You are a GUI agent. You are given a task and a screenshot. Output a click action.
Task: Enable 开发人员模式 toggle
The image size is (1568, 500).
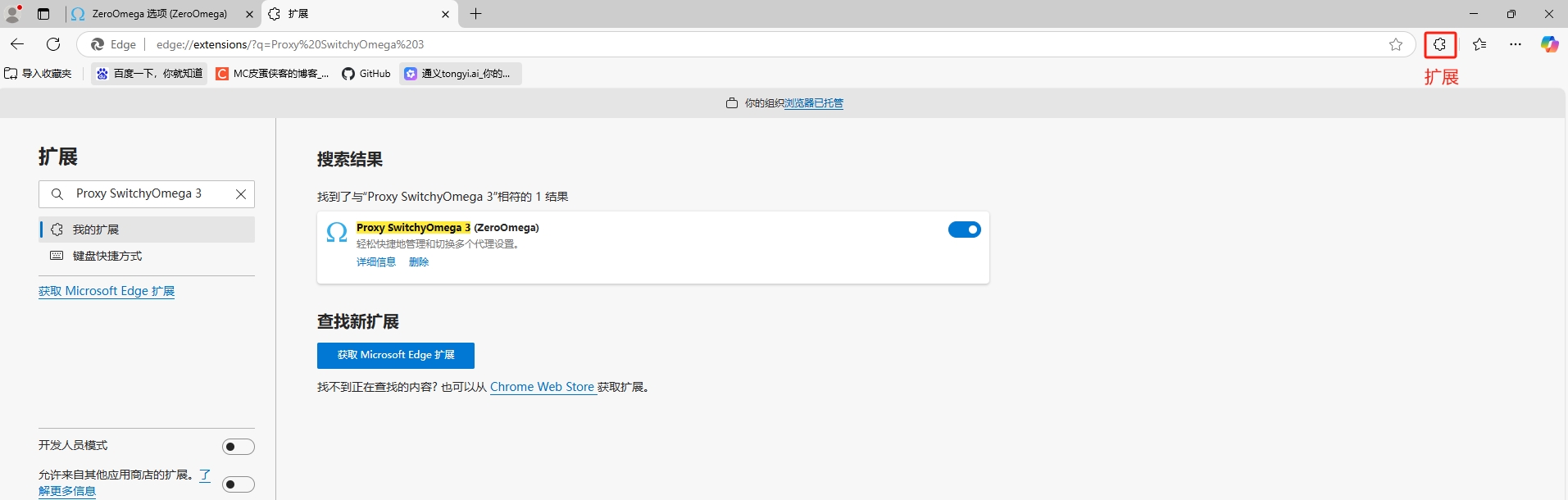(x=239, y=447)
